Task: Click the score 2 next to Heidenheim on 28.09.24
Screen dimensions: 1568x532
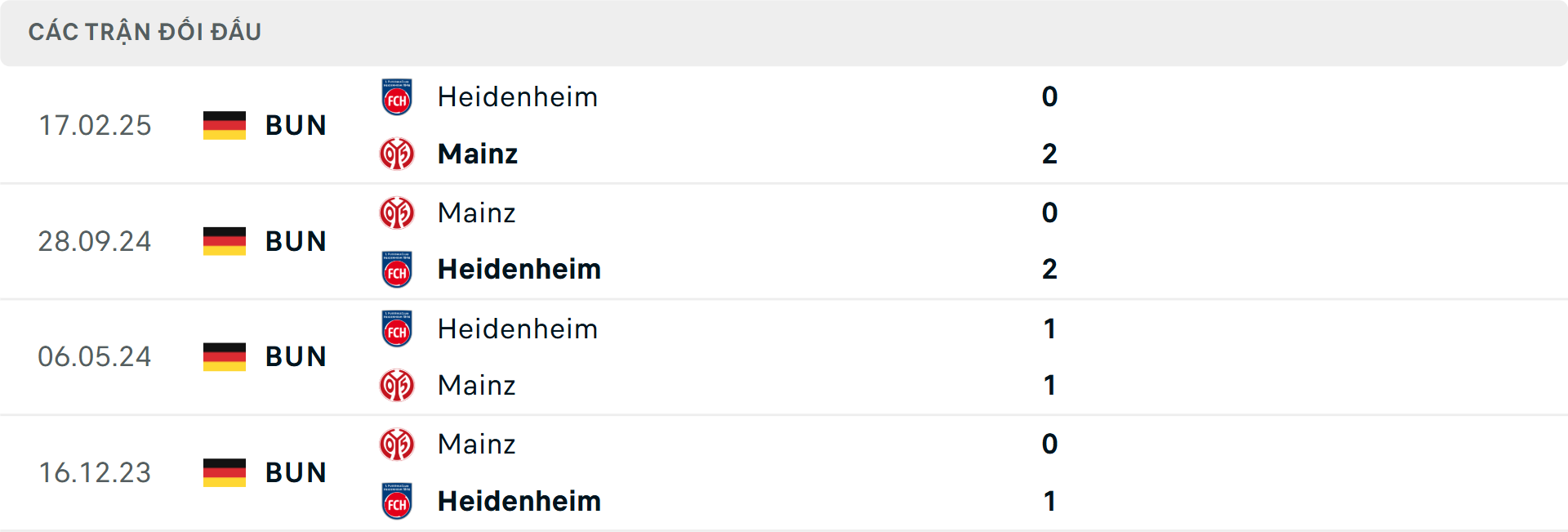Action: point(1050,270)
